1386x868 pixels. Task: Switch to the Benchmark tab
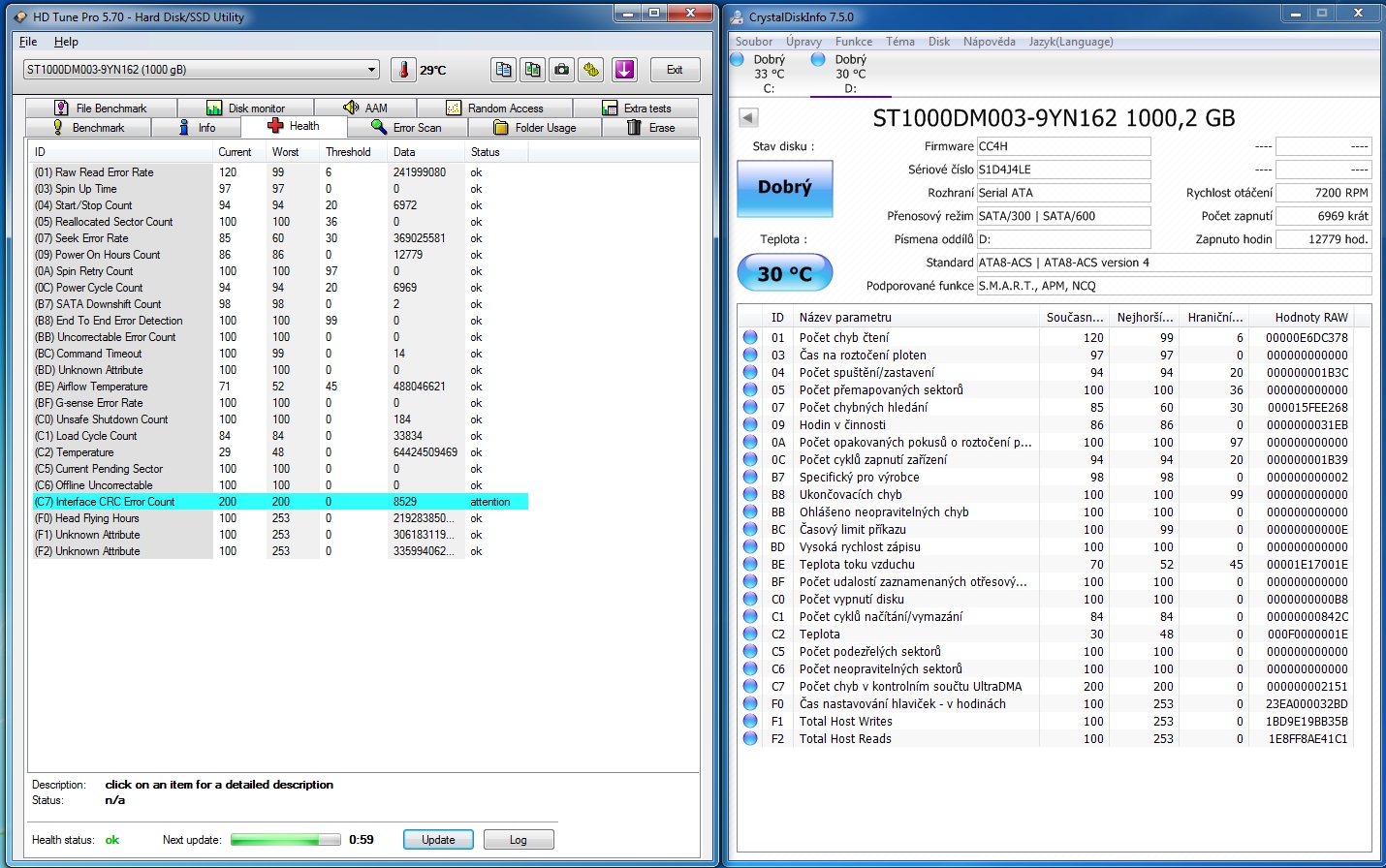click(x=88, y=127)
